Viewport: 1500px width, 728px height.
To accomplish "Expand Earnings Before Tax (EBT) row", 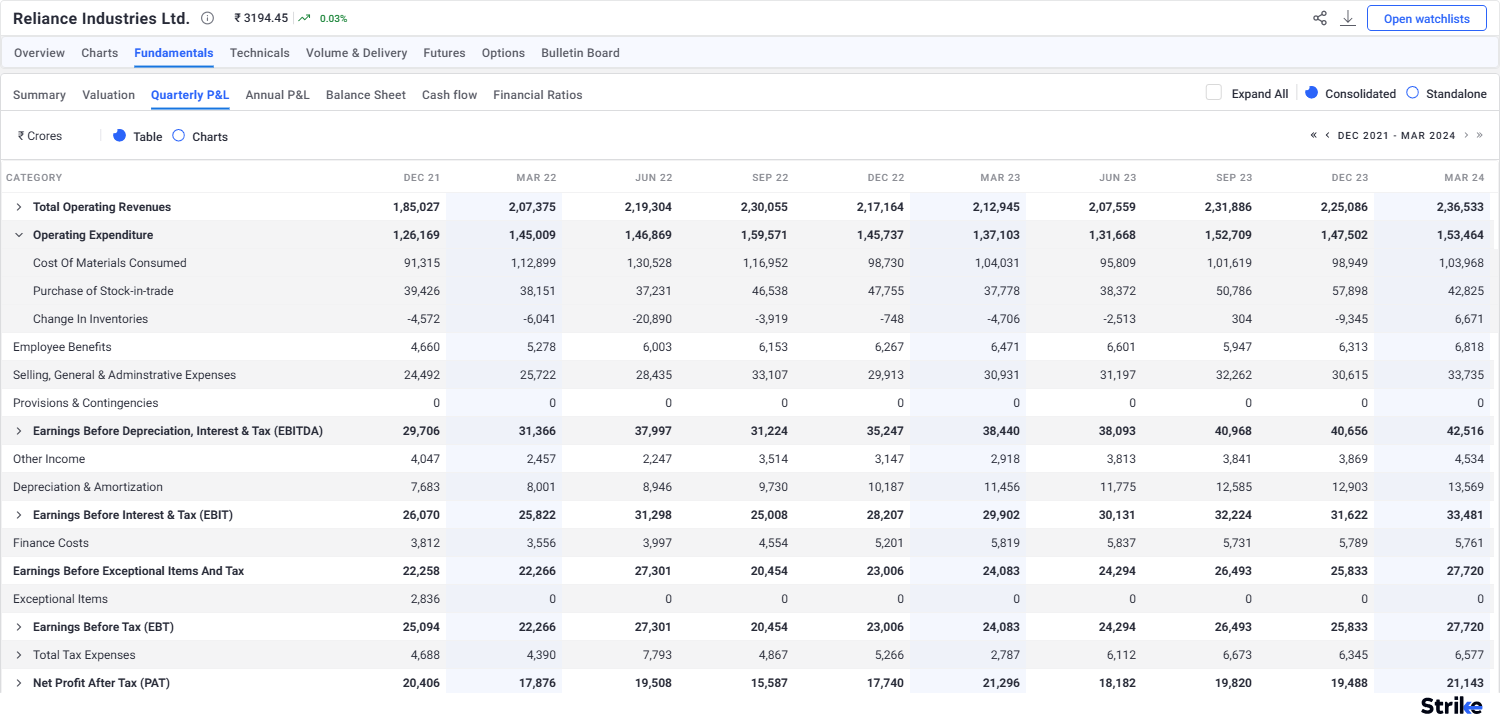I will [x=18, y=627].
